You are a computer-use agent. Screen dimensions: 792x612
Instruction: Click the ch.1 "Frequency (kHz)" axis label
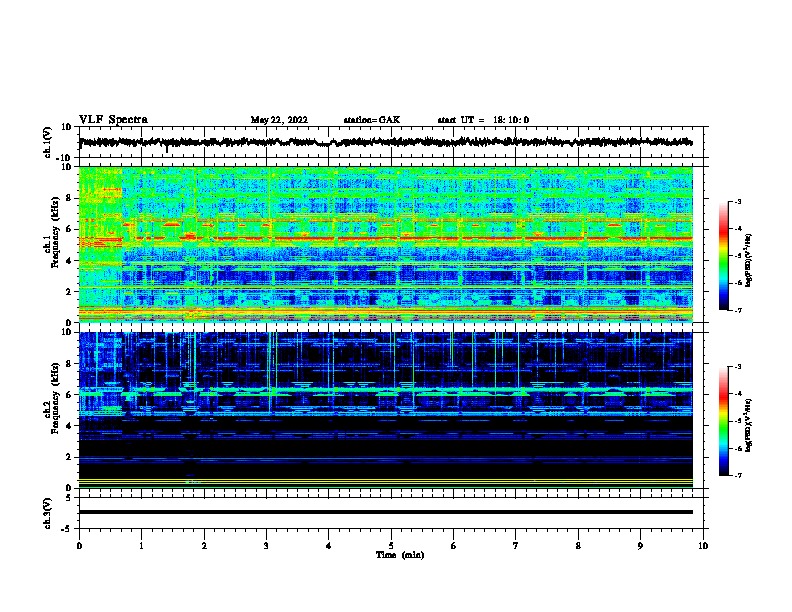(56, 233)
